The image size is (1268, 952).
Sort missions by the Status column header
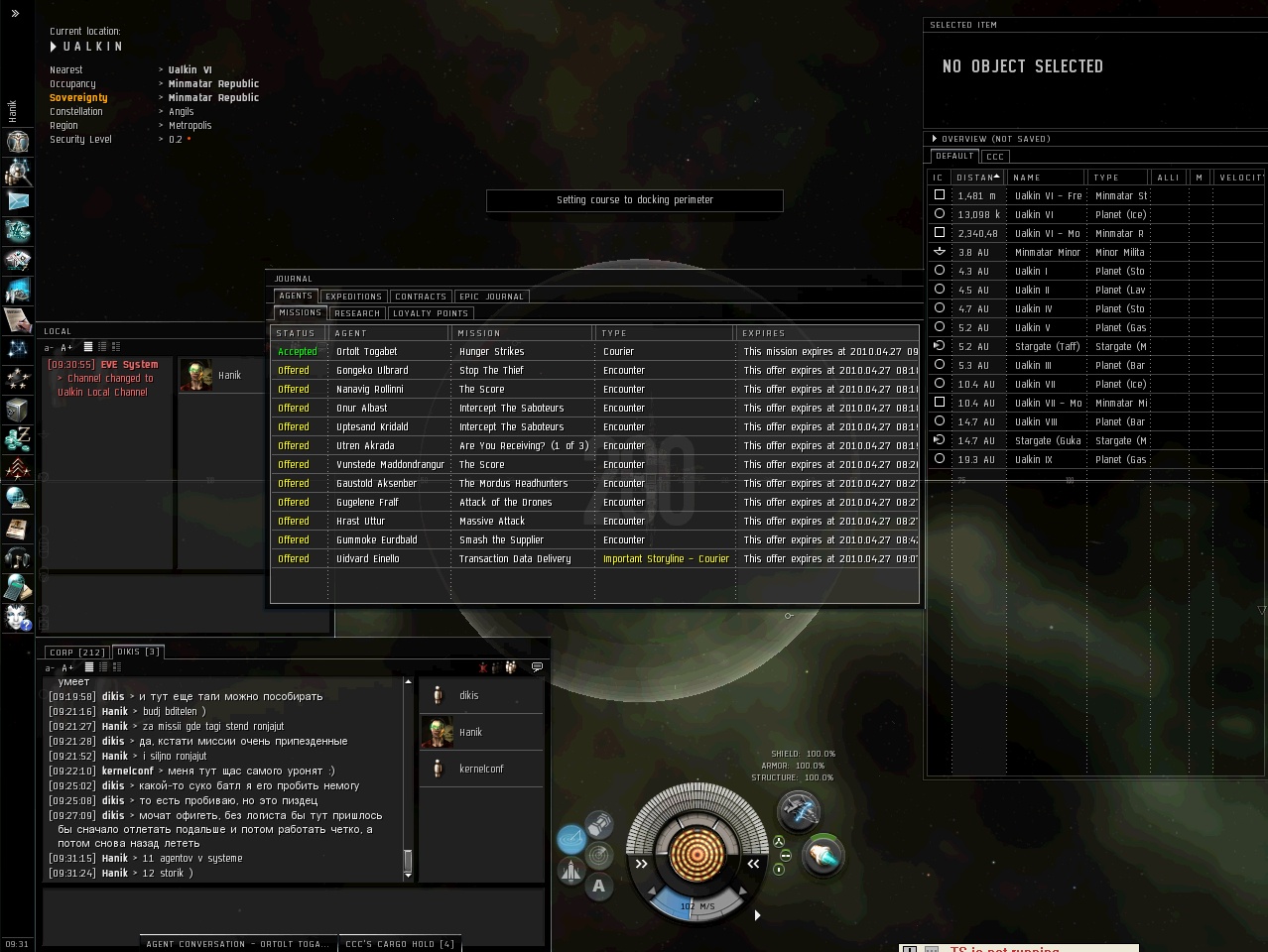tap(298, 333)
